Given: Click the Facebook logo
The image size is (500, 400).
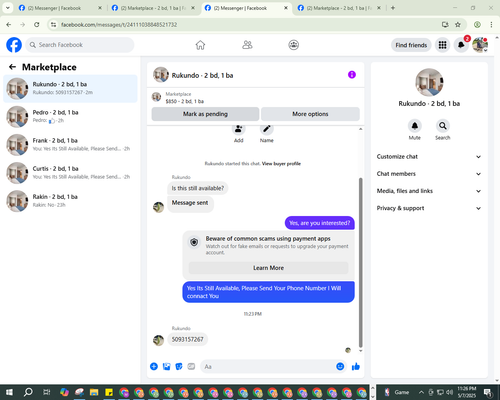Looking at the screenshot, I should pyautogui.click(x=14, y=45).
